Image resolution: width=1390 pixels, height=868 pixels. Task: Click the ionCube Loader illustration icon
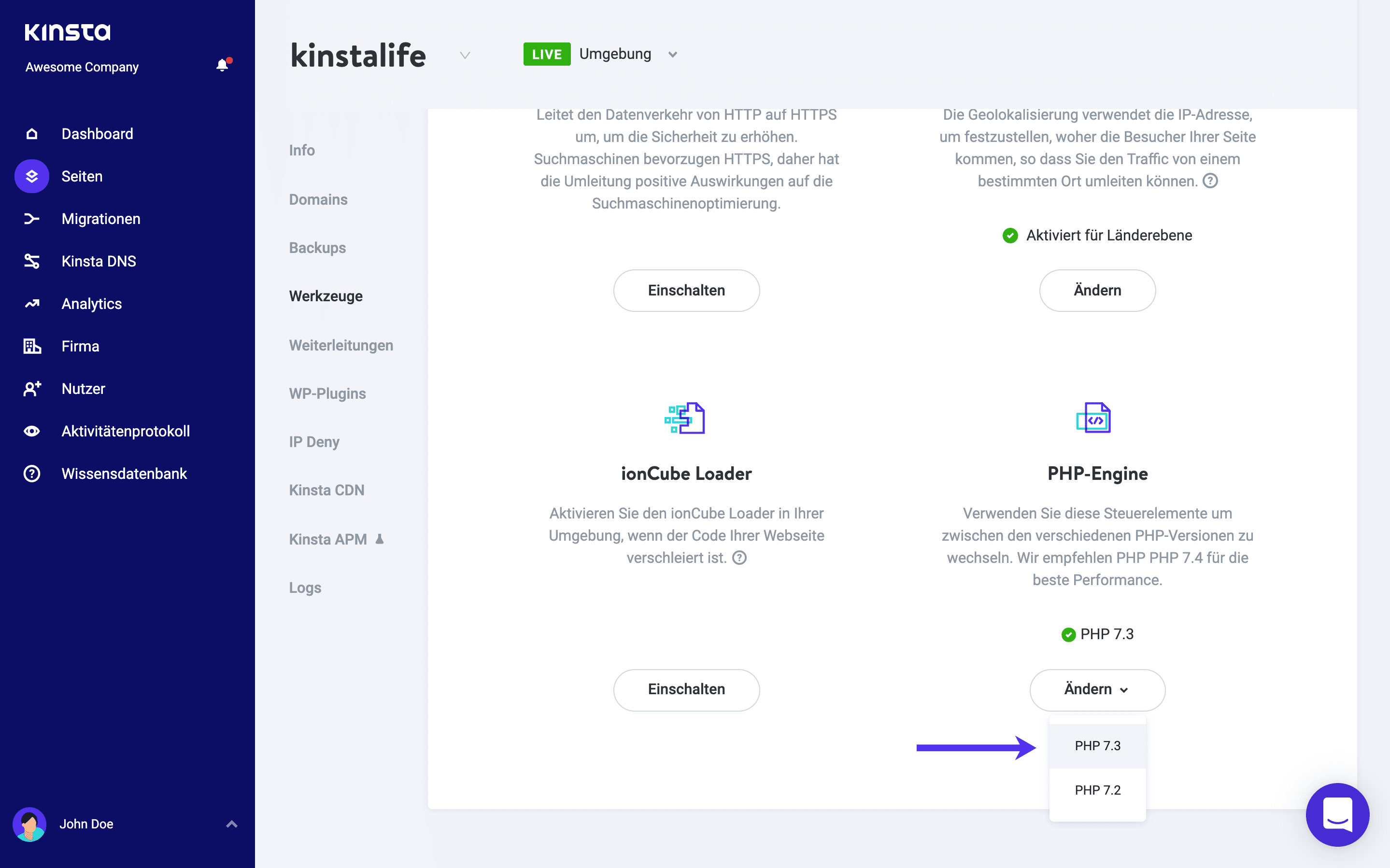[x=685, y=418]
